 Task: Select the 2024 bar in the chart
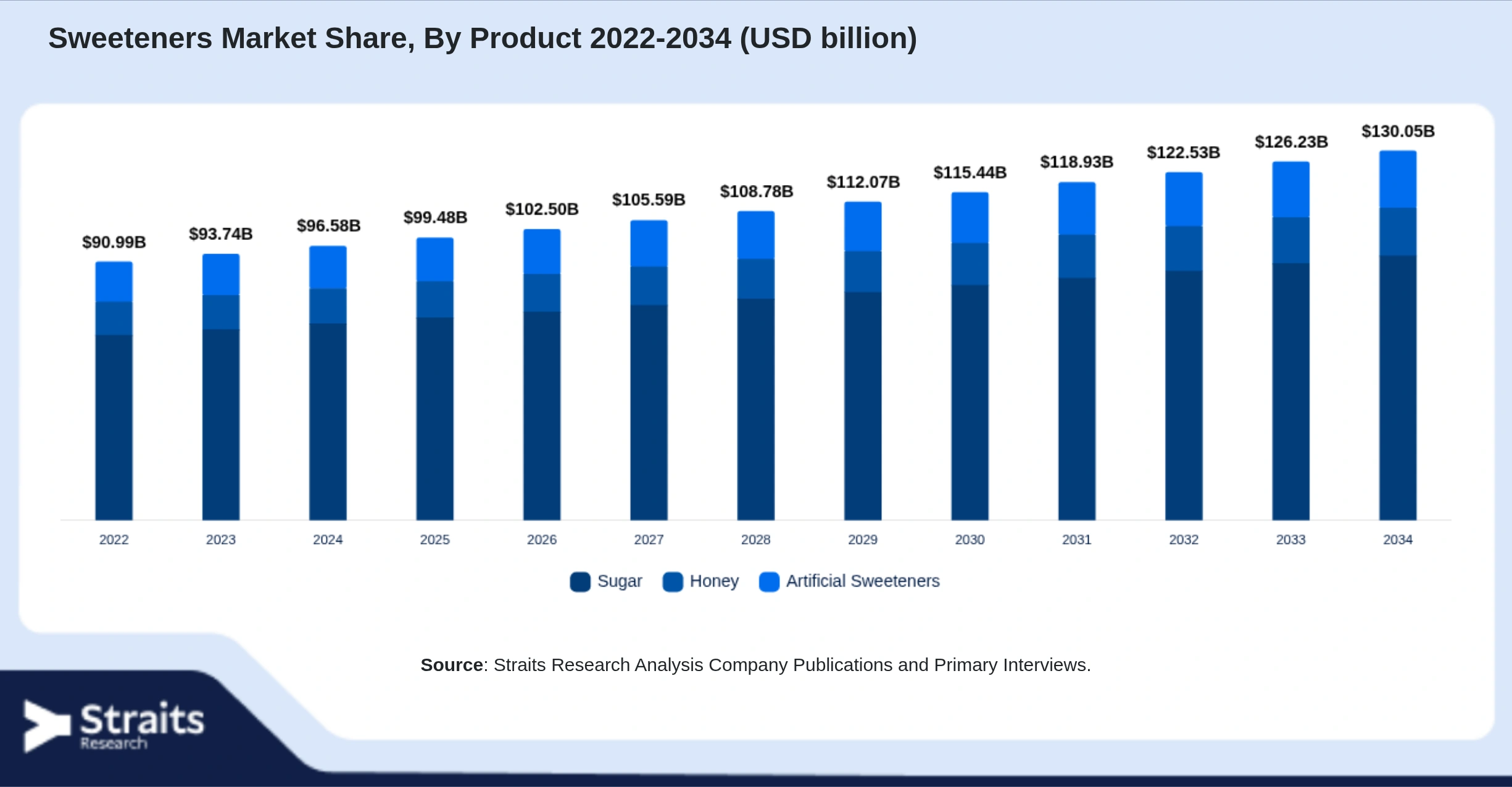328,383
